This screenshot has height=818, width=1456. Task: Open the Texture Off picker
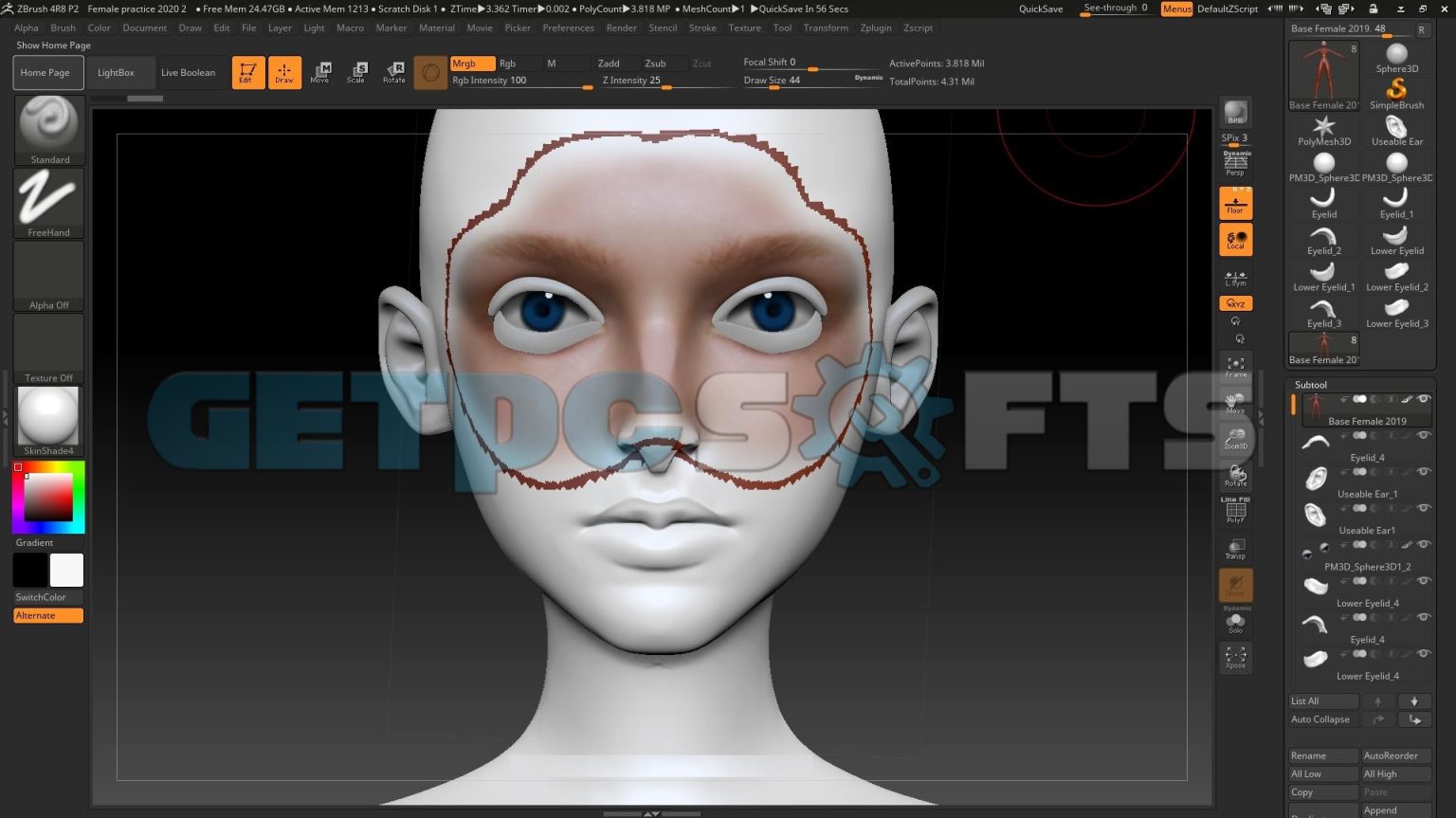[48, 349]
